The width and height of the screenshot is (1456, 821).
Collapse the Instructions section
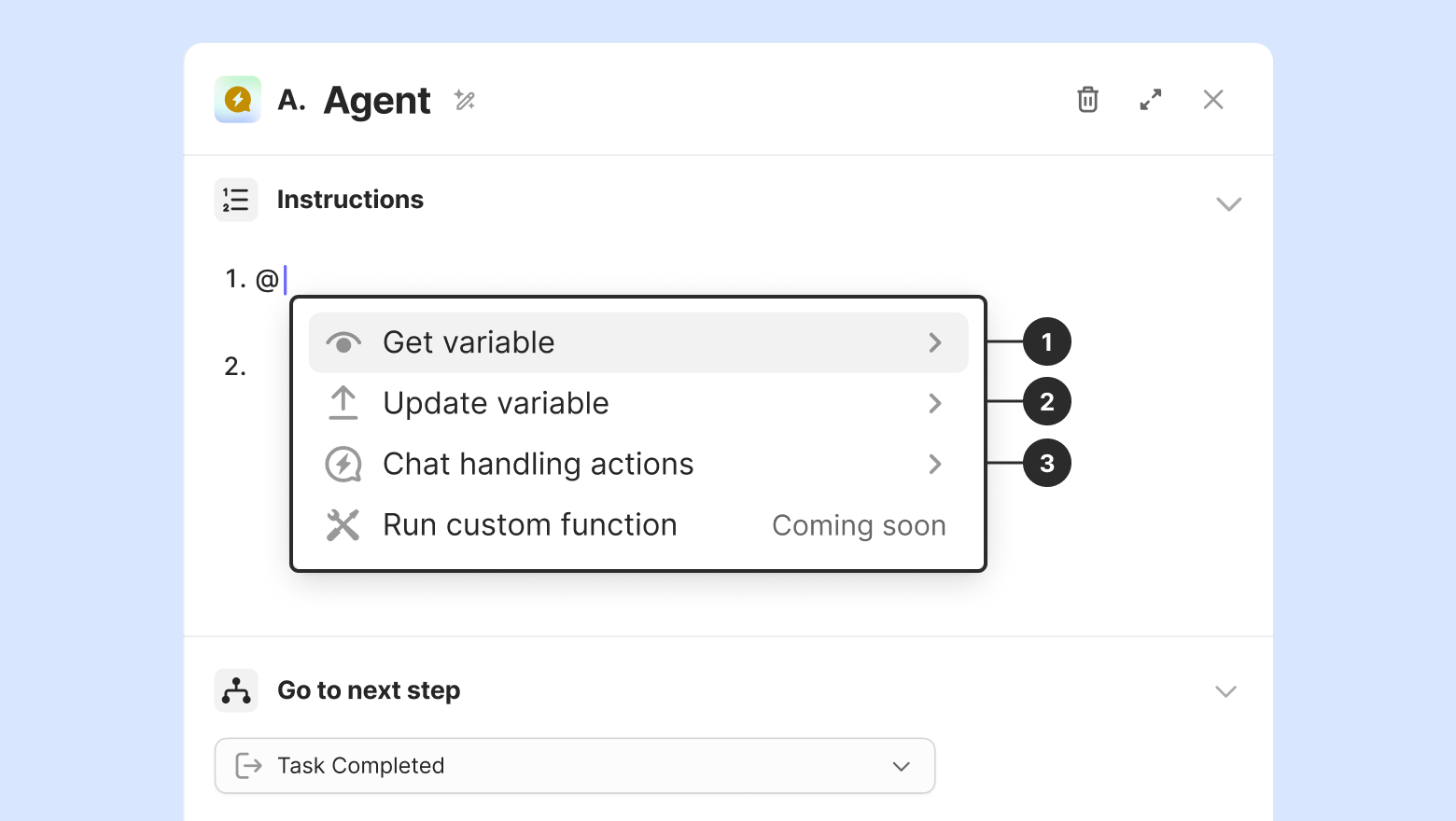(1228, 204)
